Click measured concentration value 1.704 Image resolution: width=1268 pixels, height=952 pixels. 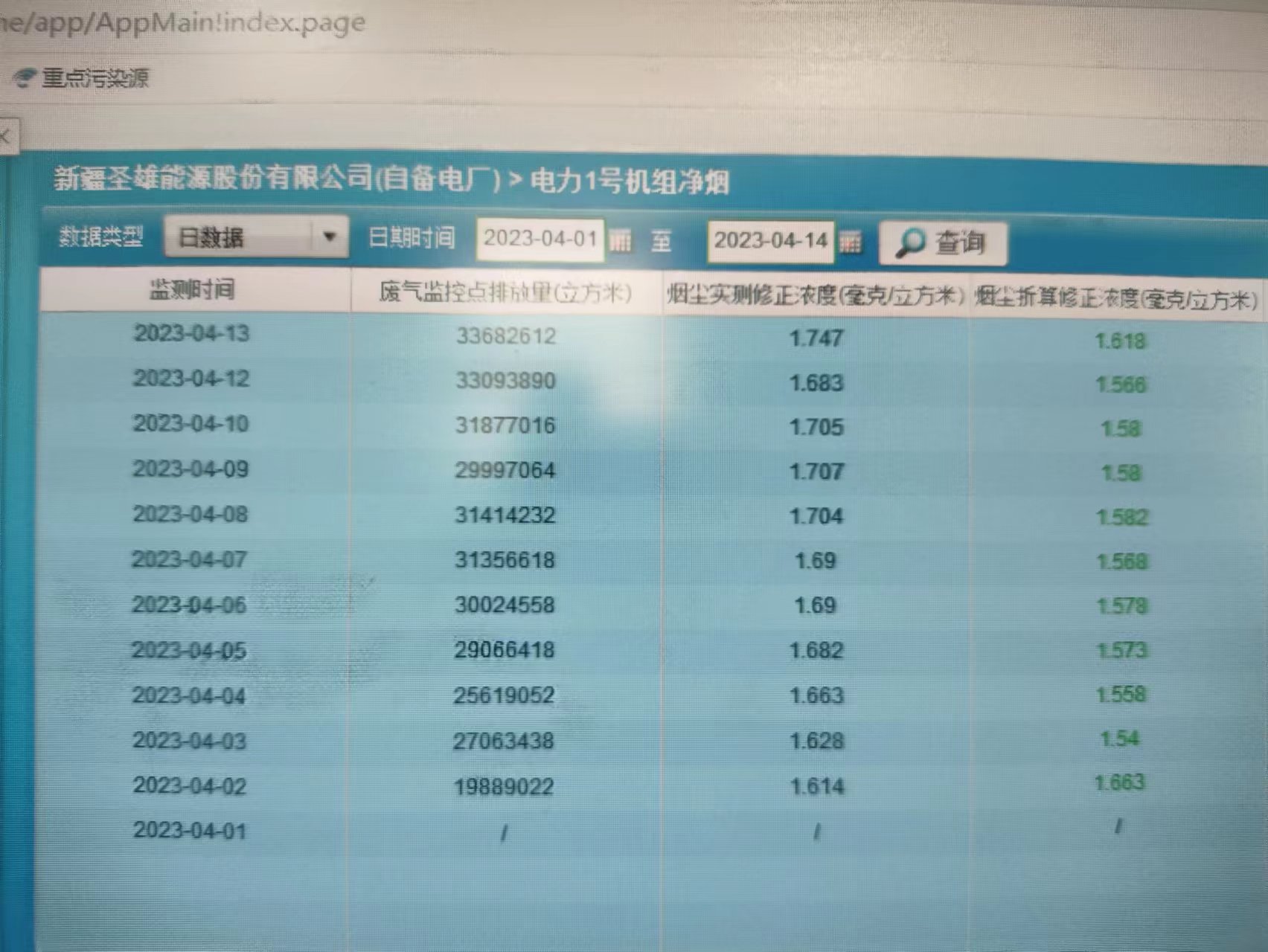(816, 516)
